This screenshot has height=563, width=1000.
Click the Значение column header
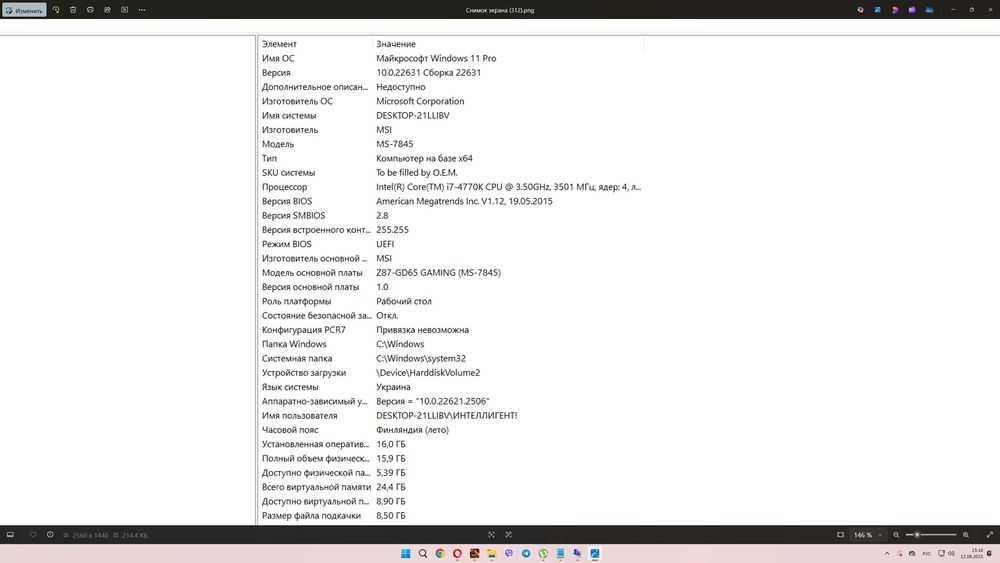point(396,44)
